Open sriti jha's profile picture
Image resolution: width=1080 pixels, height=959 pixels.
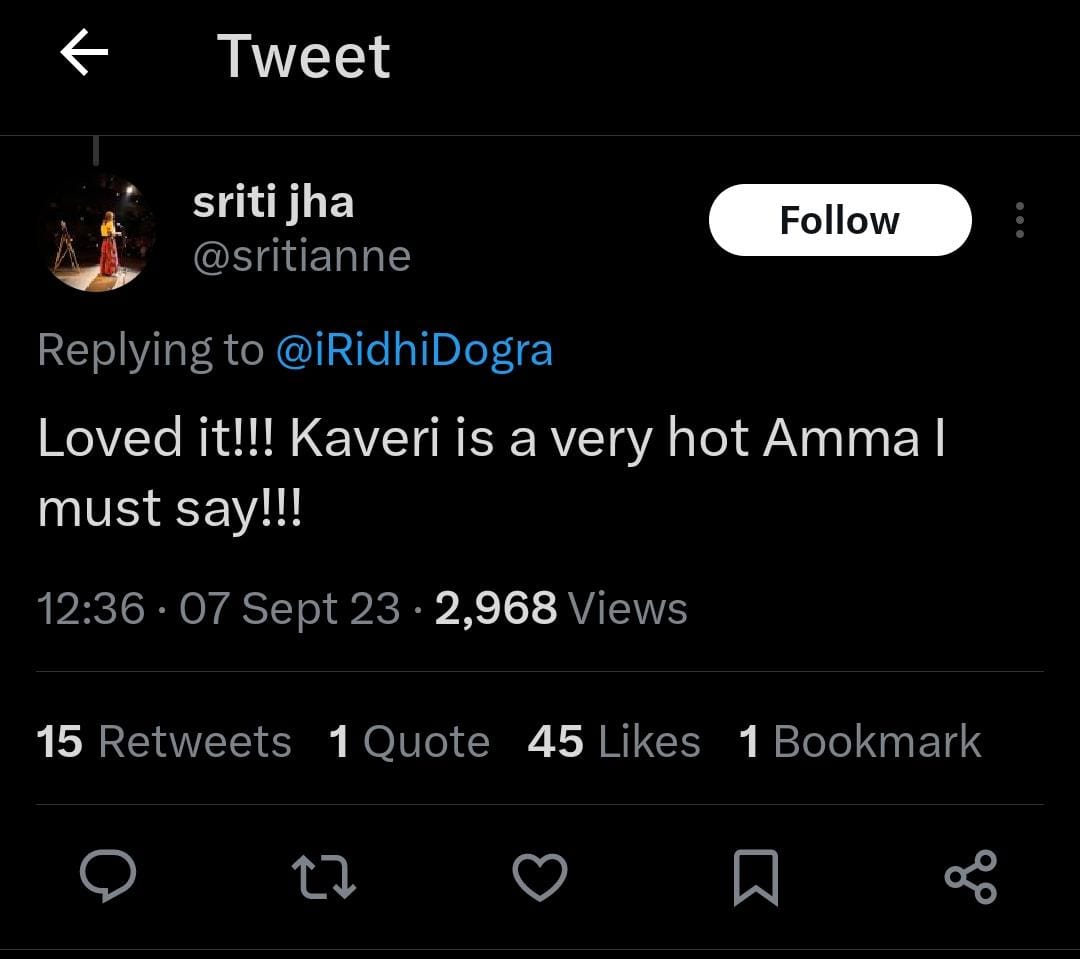pos(97,232)
